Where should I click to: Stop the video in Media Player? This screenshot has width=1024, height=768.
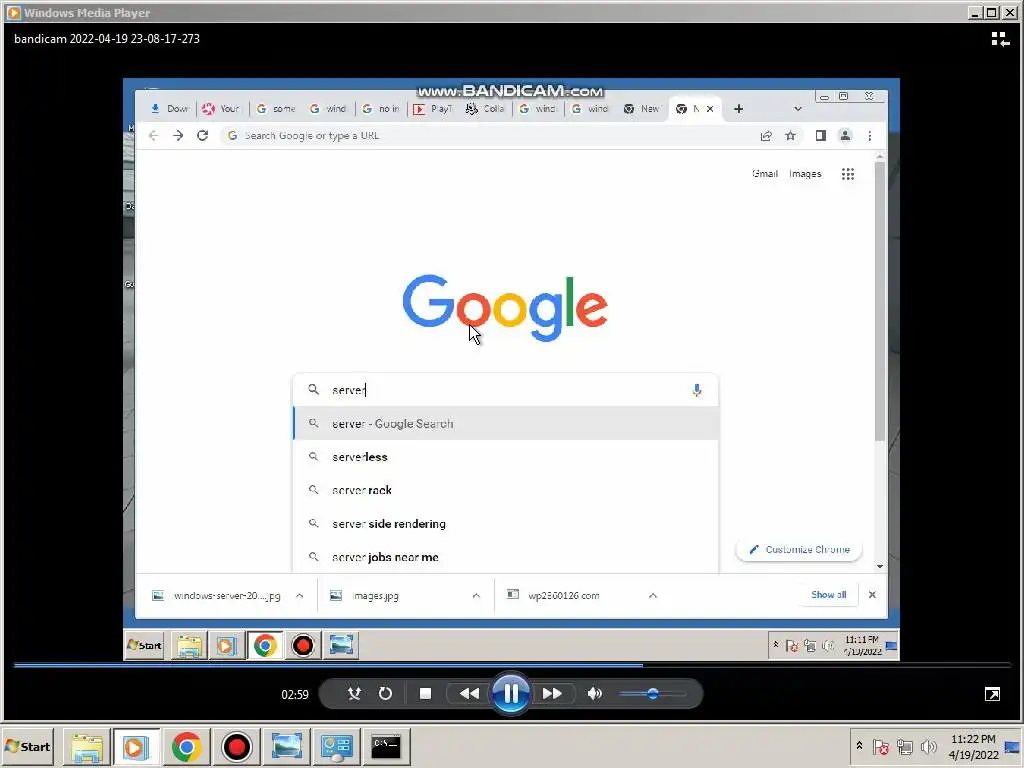coord(425,694)
